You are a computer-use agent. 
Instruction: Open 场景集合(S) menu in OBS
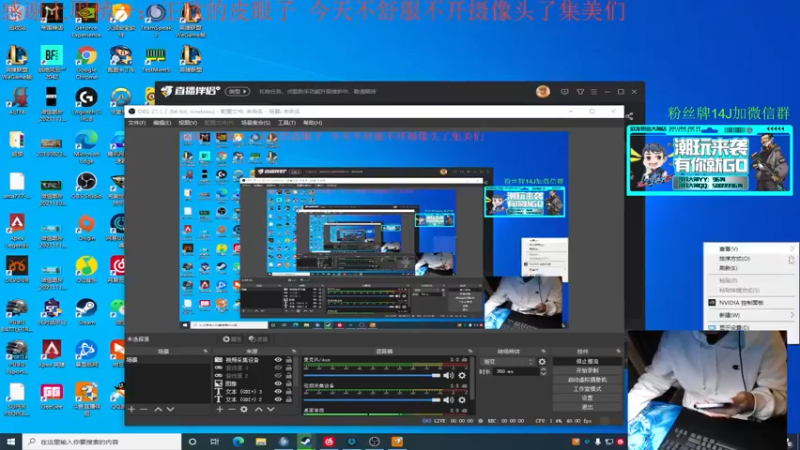(x=255, y=122)
